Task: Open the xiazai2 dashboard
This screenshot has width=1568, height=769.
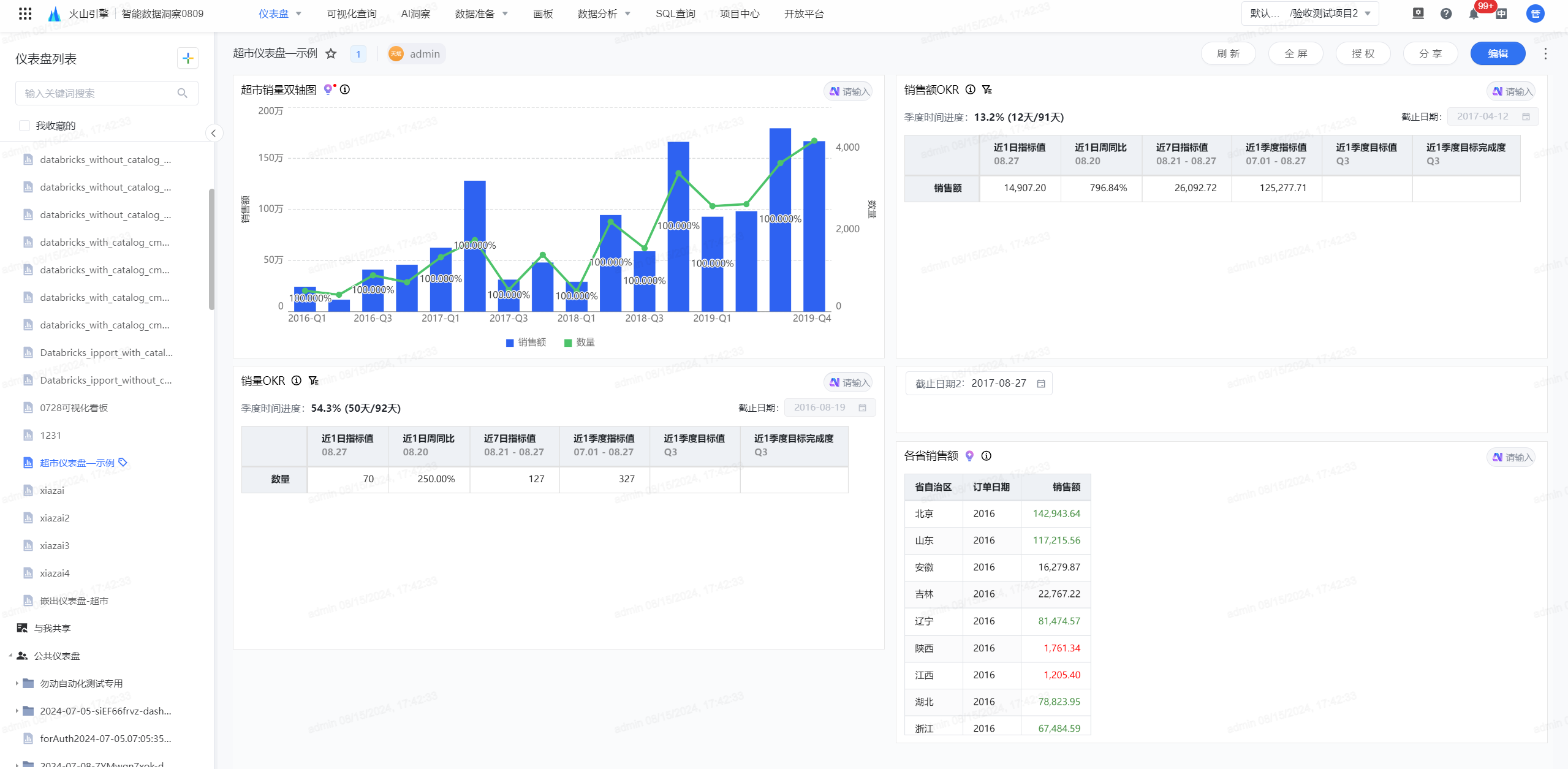Action: point(55,518)
